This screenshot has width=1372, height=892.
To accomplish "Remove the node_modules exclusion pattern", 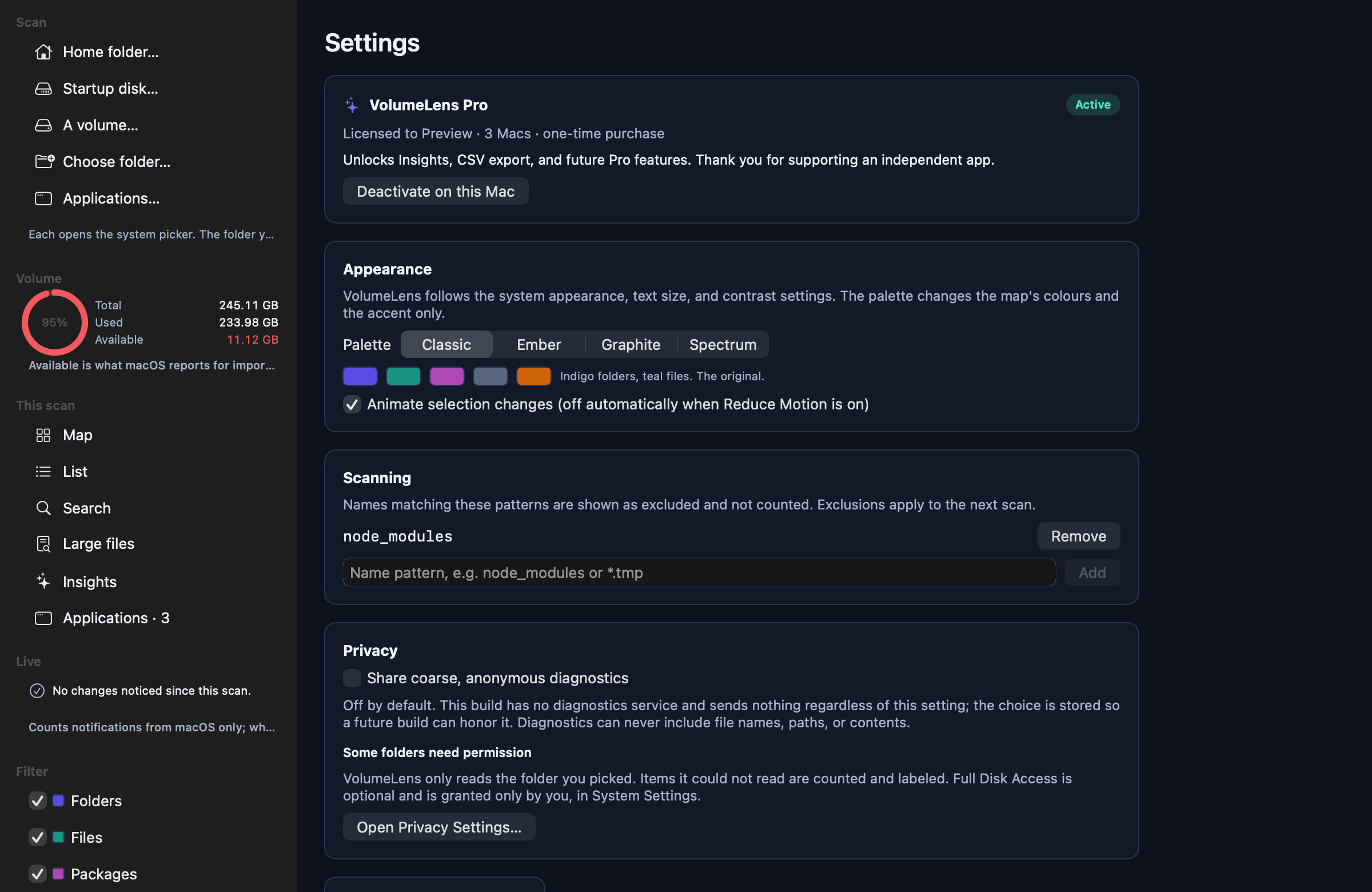I will [x=1079, y=536].
